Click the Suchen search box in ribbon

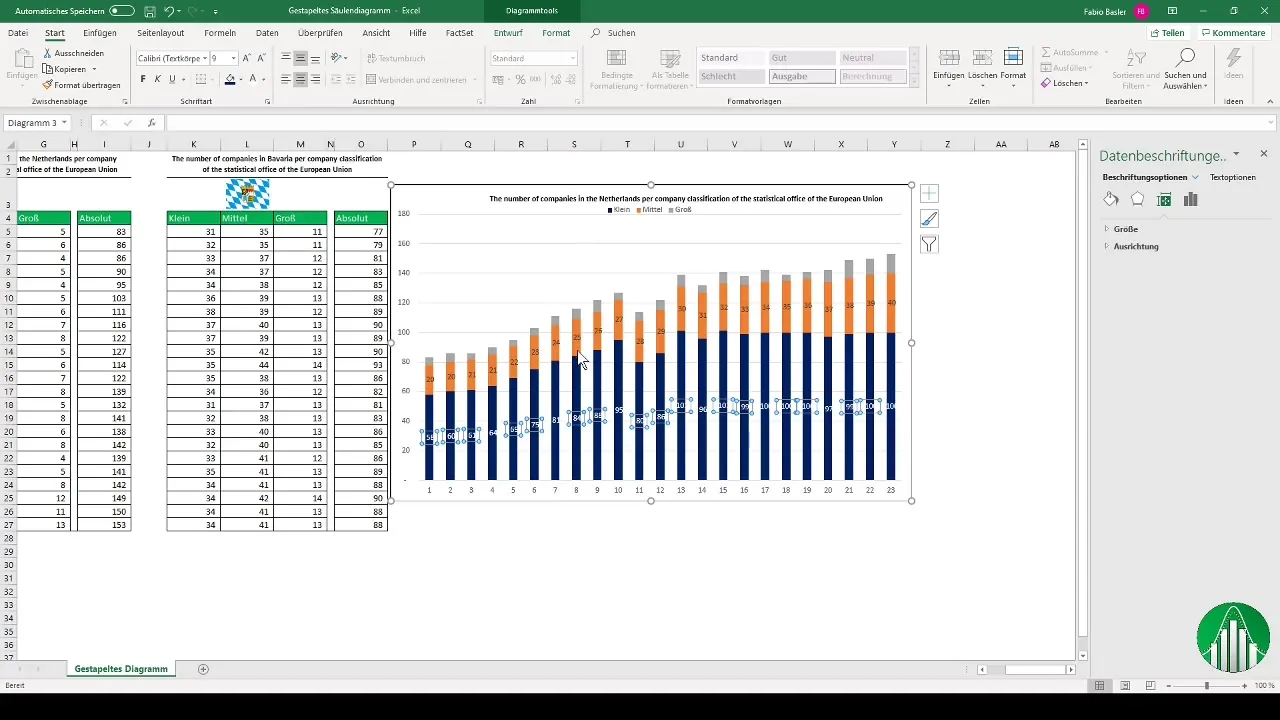tap(614, 33)
